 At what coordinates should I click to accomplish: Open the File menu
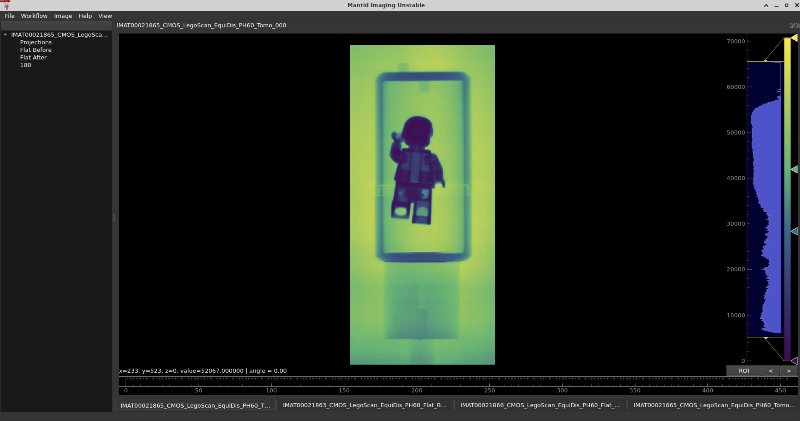pos(9,16)
